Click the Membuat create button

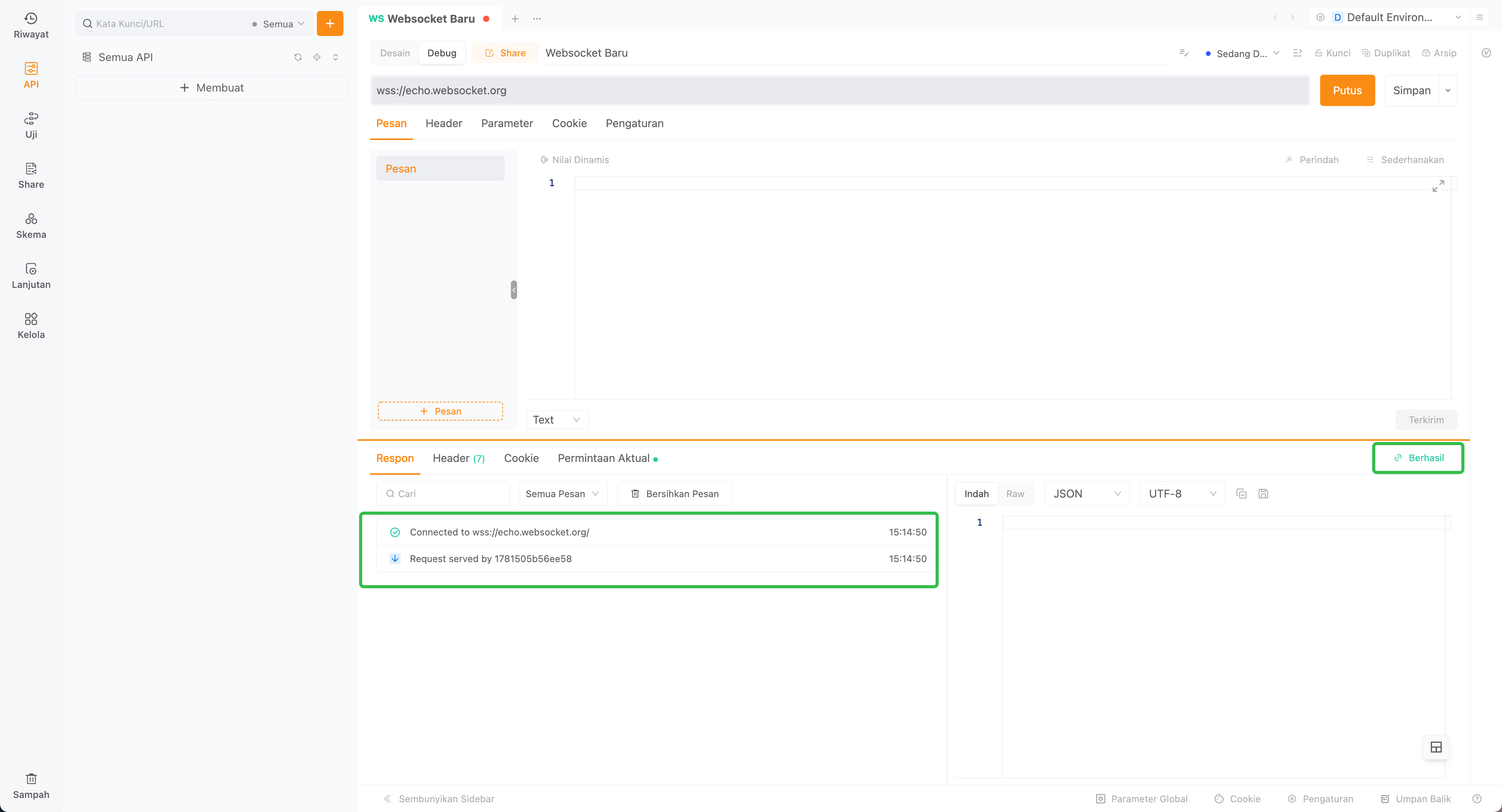pyautogui.click(x=212, y=88)
